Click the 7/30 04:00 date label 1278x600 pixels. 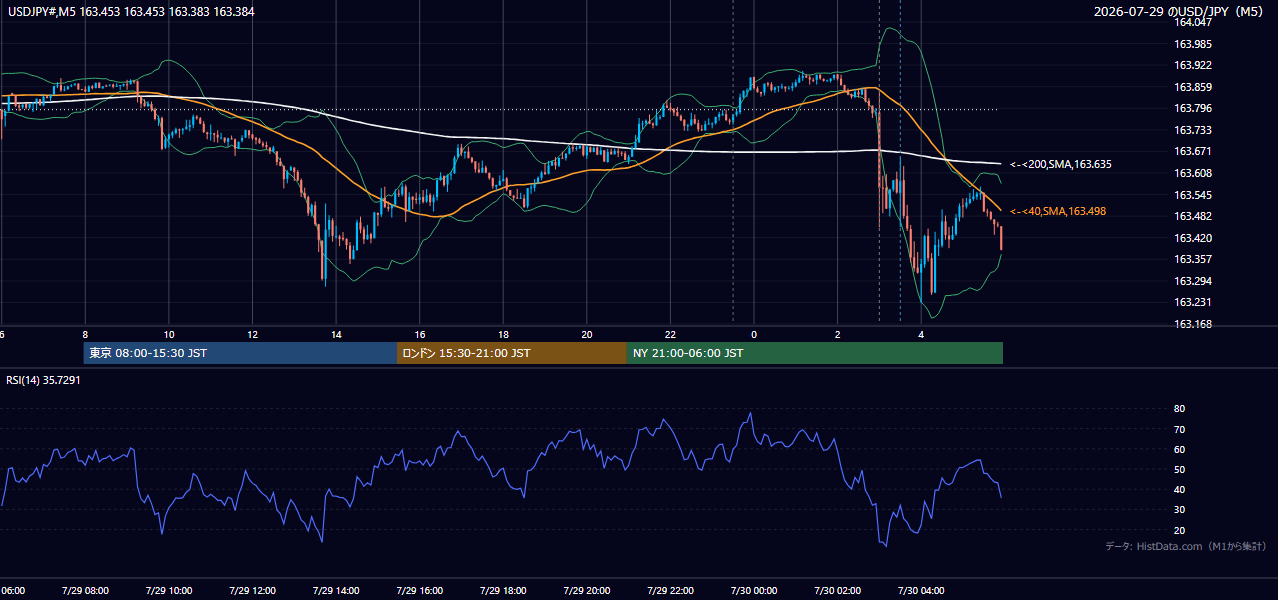(x=921, y=591)
